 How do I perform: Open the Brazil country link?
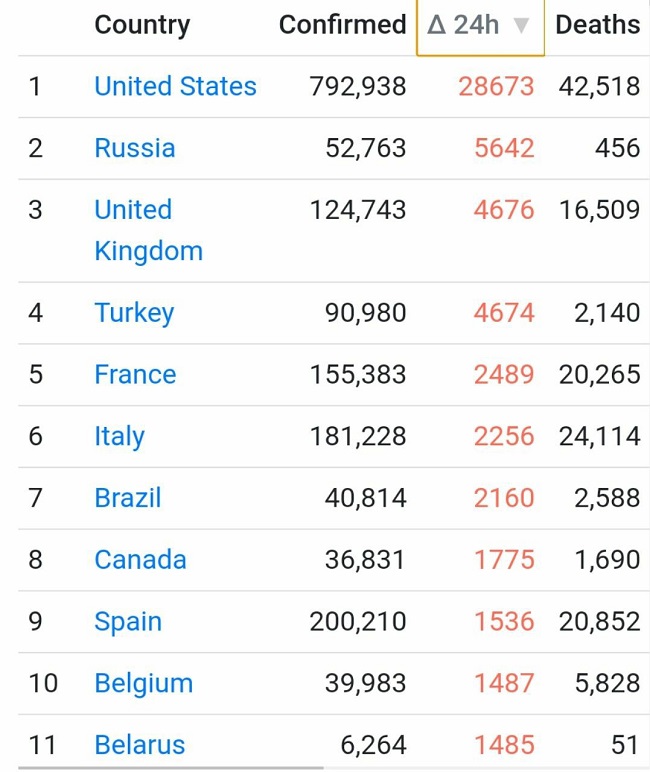click(128, 498)
